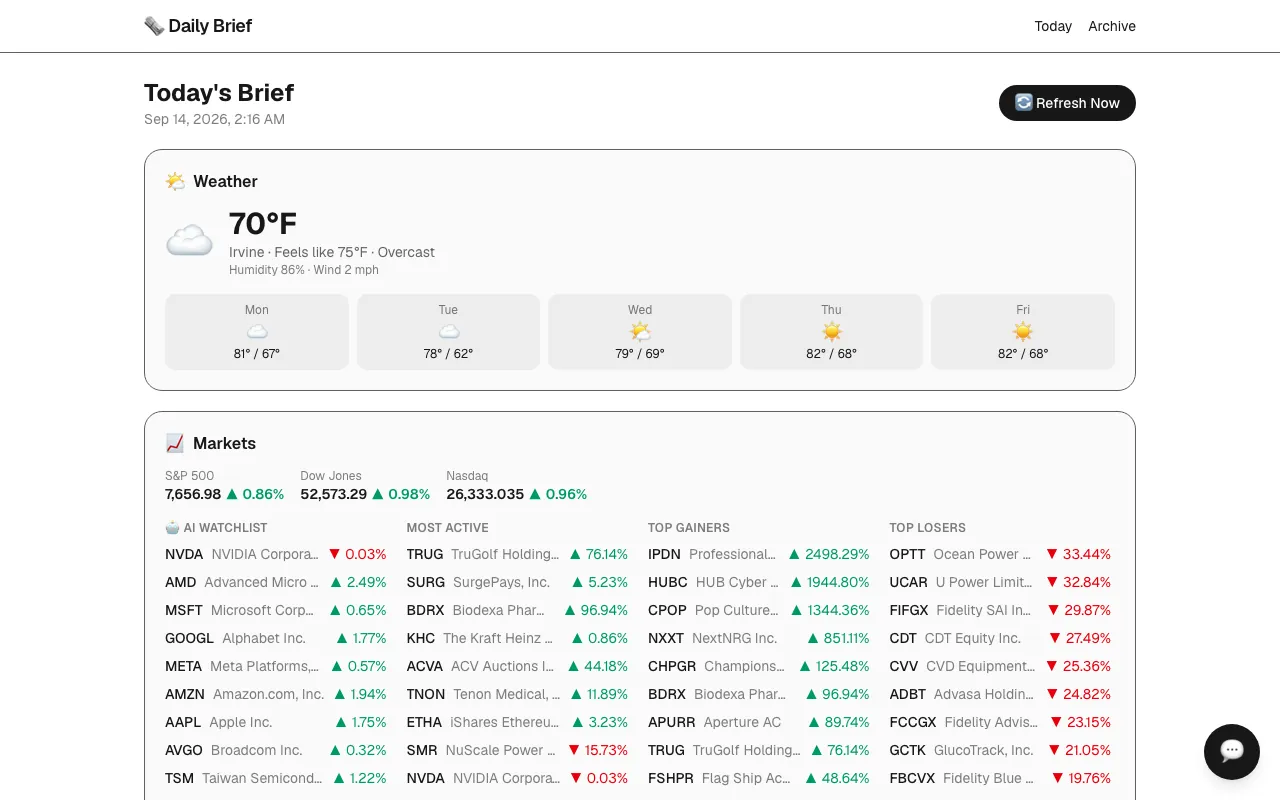1280x800 pixels.
Task: Select the META Meta Platforms row
Action: pyautogui.click(x=276, y=666)
